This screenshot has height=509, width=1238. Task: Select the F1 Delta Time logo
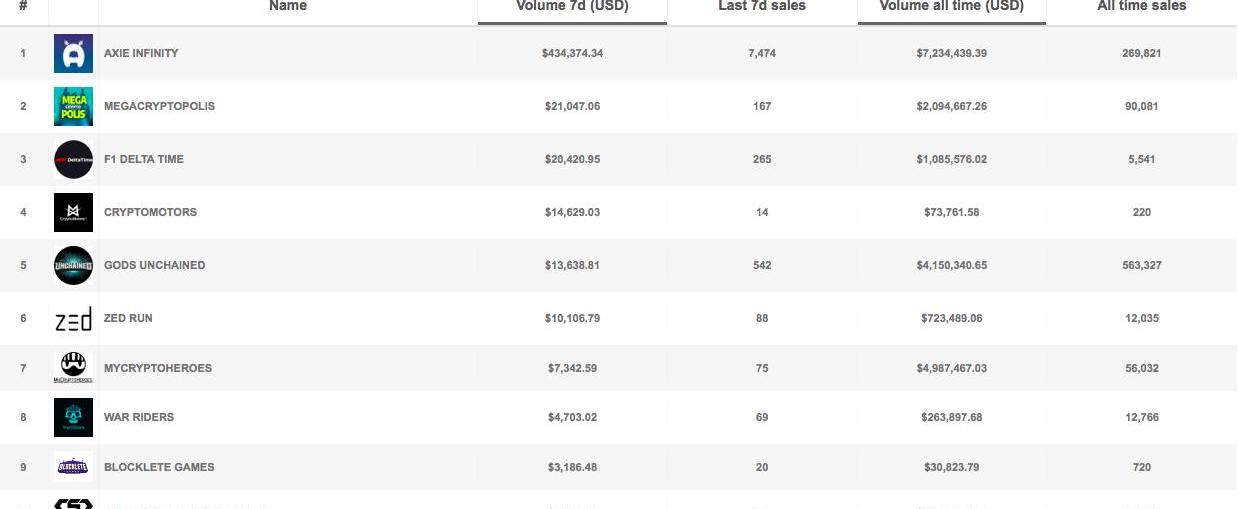click(x=73, y=159)
